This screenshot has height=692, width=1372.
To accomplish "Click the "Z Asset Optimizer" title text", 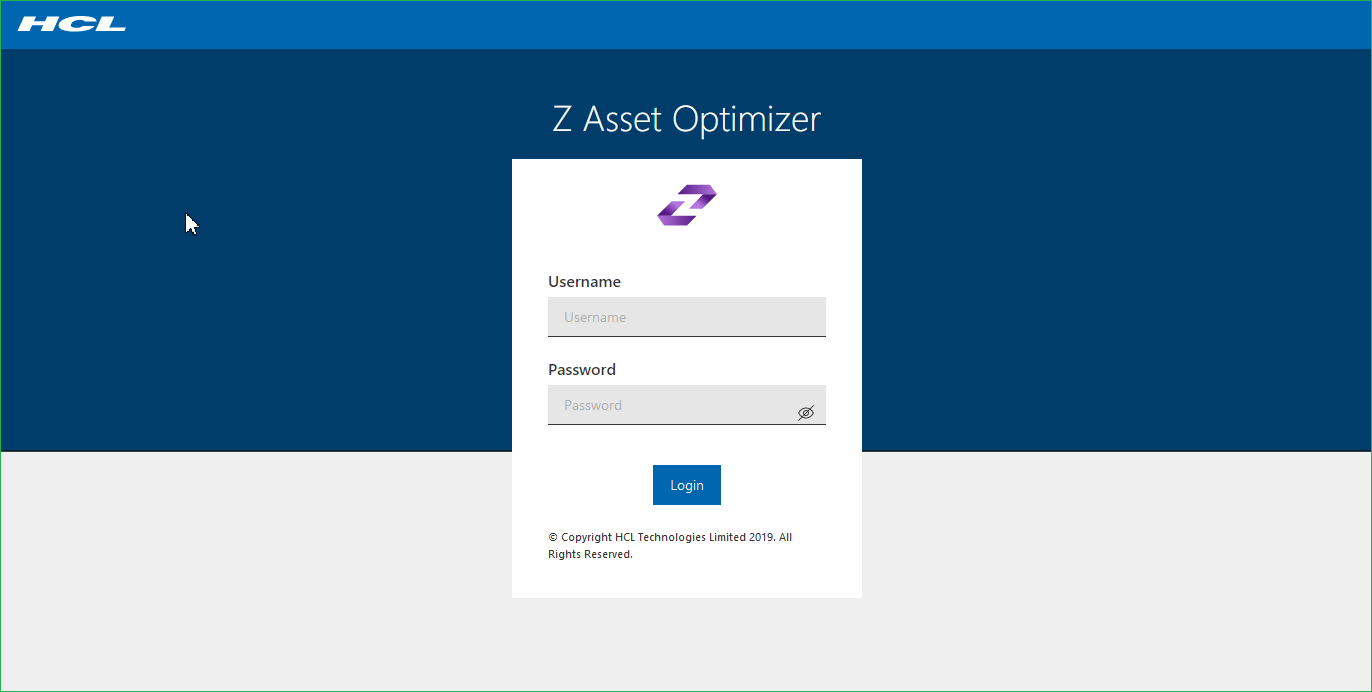I will [687, 119].
